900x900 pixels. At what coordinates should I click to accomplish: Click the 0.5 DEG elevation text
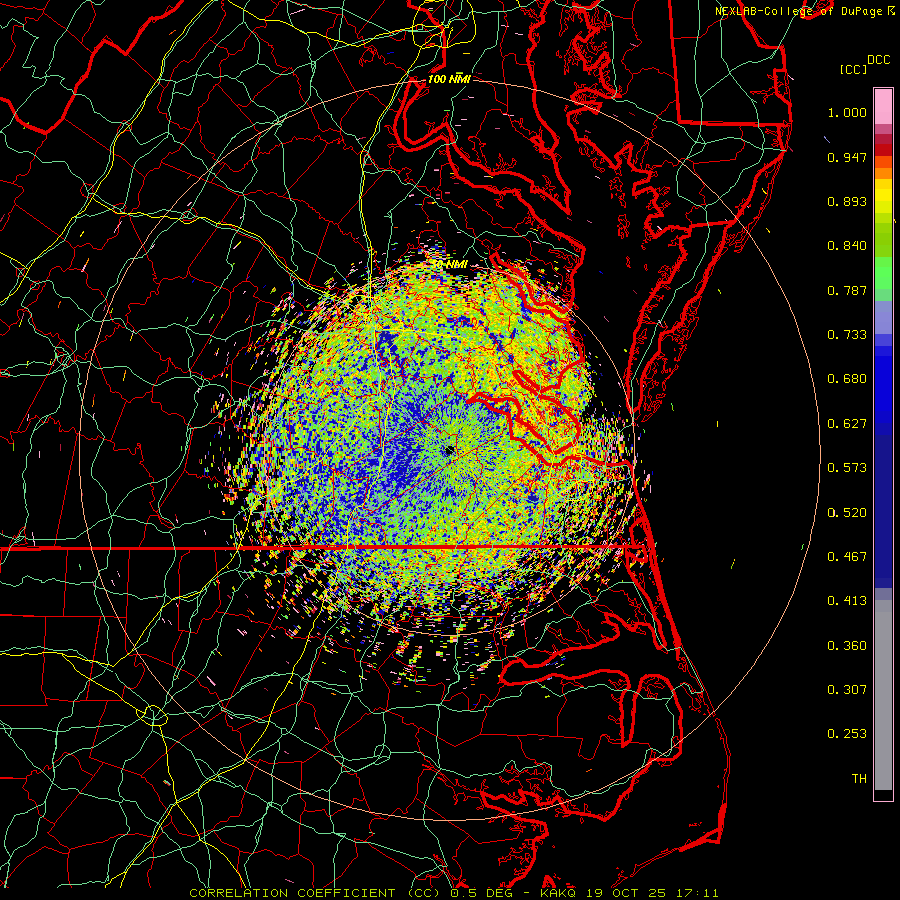tap(481, 893)
